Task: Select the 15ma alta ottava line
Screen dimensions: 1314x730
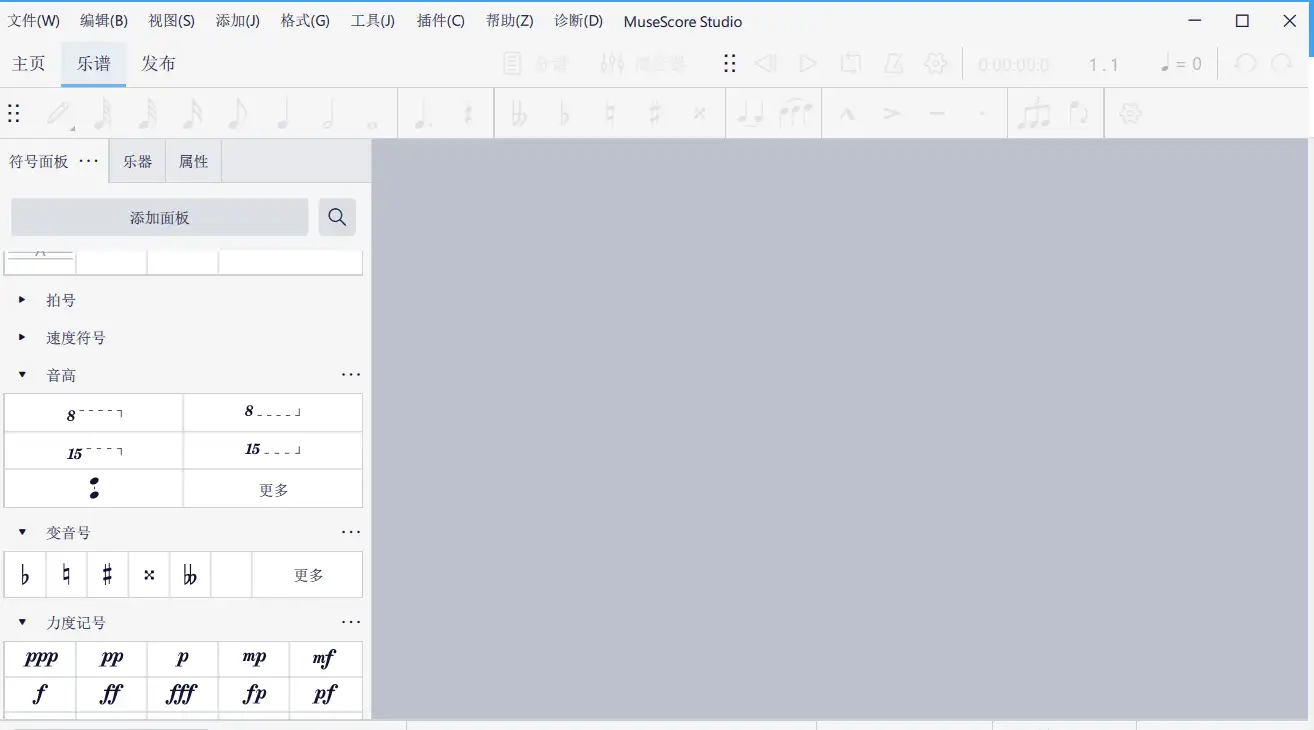Action: 94,452
